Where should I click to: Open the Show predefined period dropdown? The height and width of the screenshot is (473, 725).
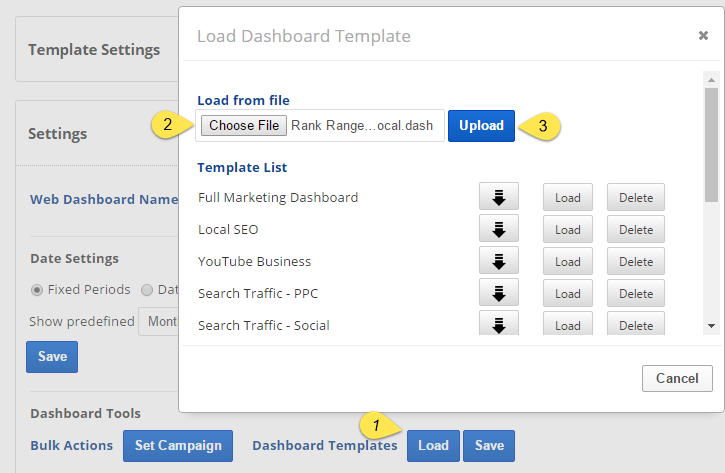(x=160, y=322)
